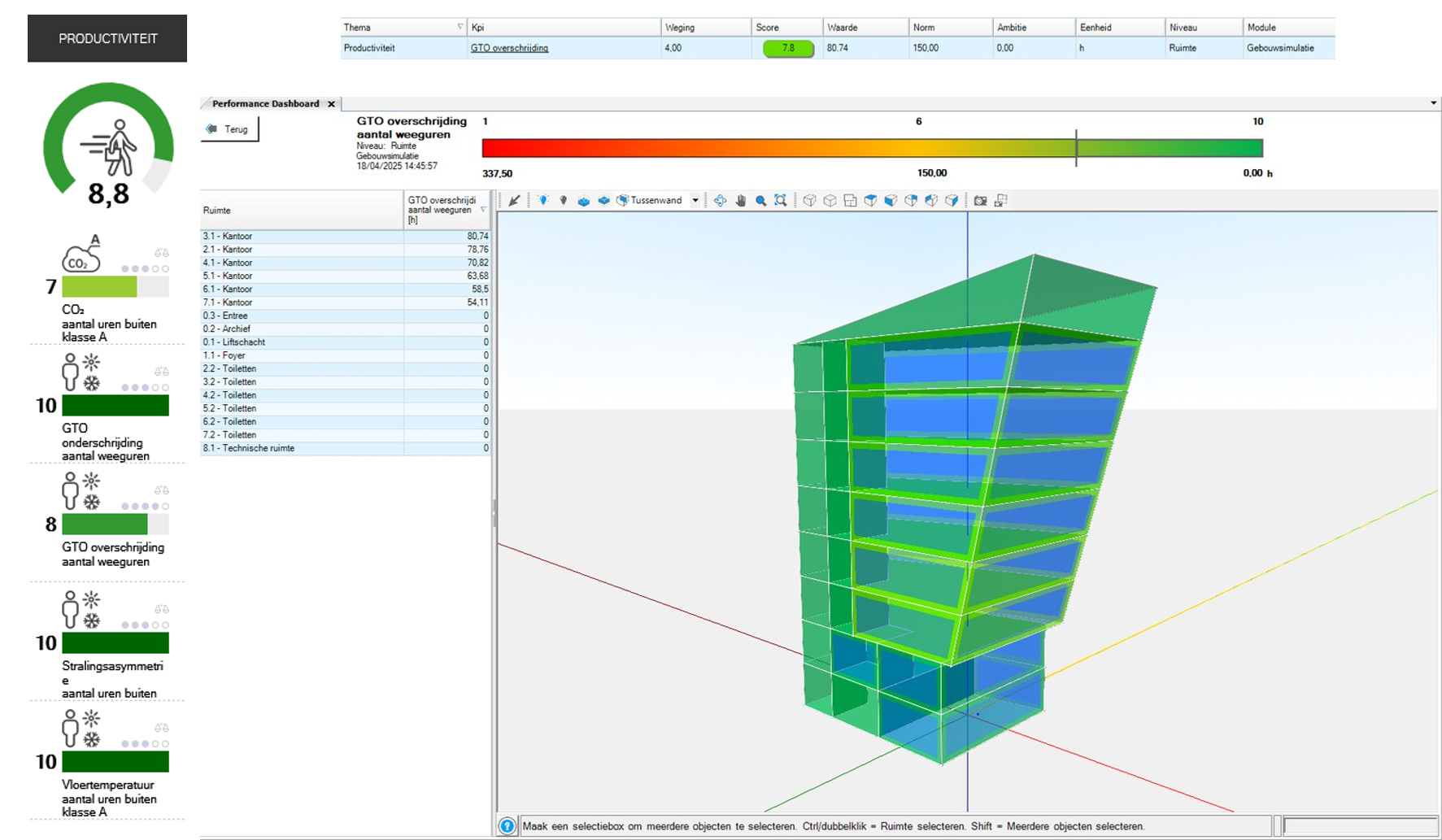1442x840 pixels.
Task: Click the zoom extents icon
Action: [781, 201]
